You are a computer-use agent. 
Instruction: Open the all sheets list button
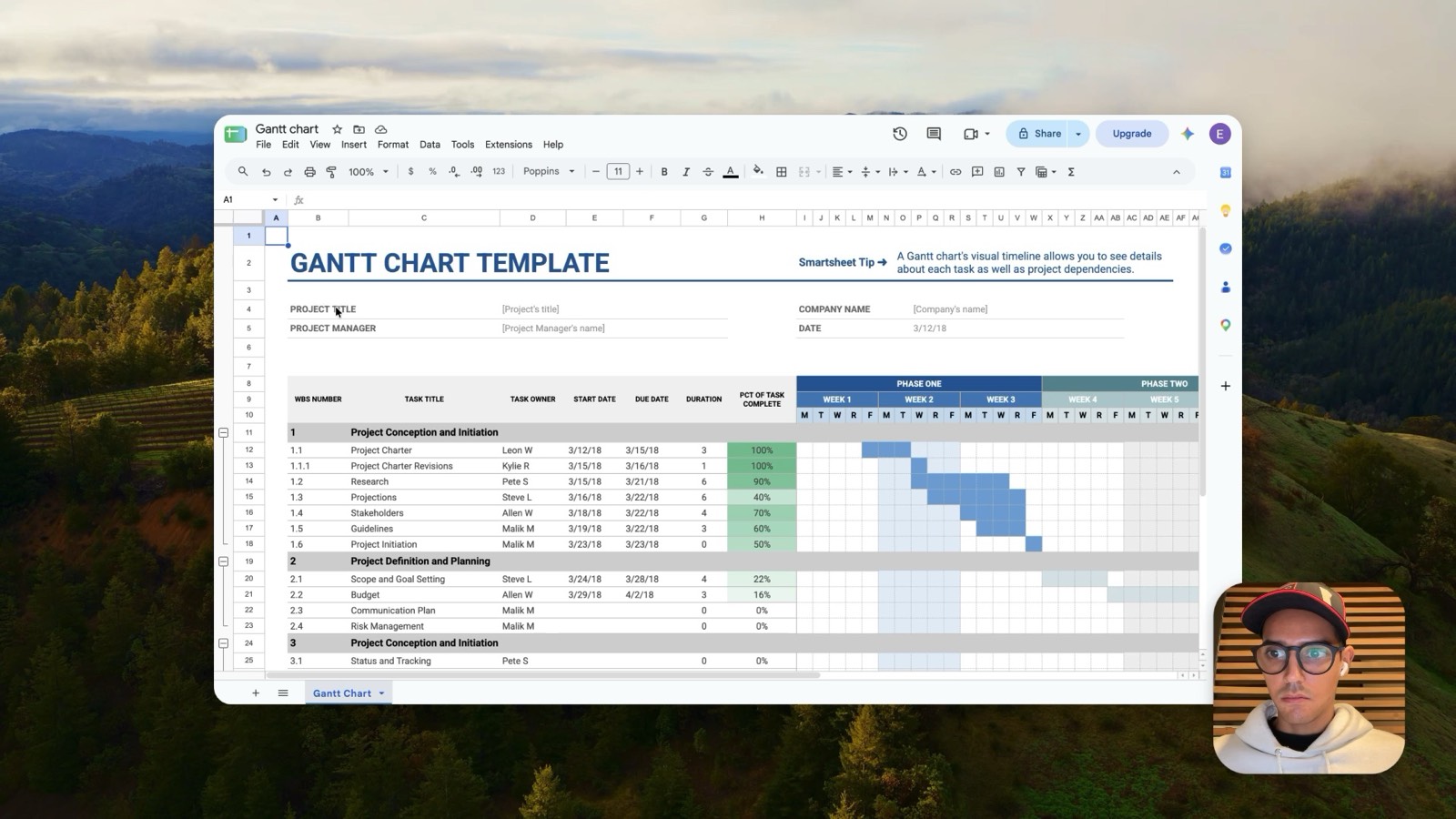(283, 693)
